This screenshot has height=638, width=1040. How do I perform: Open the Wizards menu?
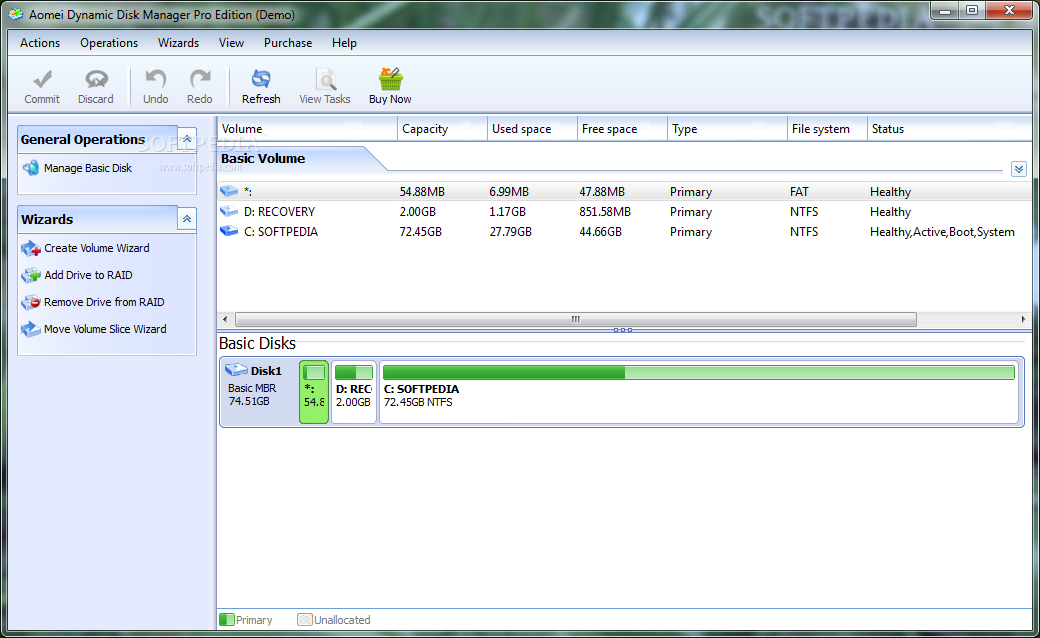178,42
